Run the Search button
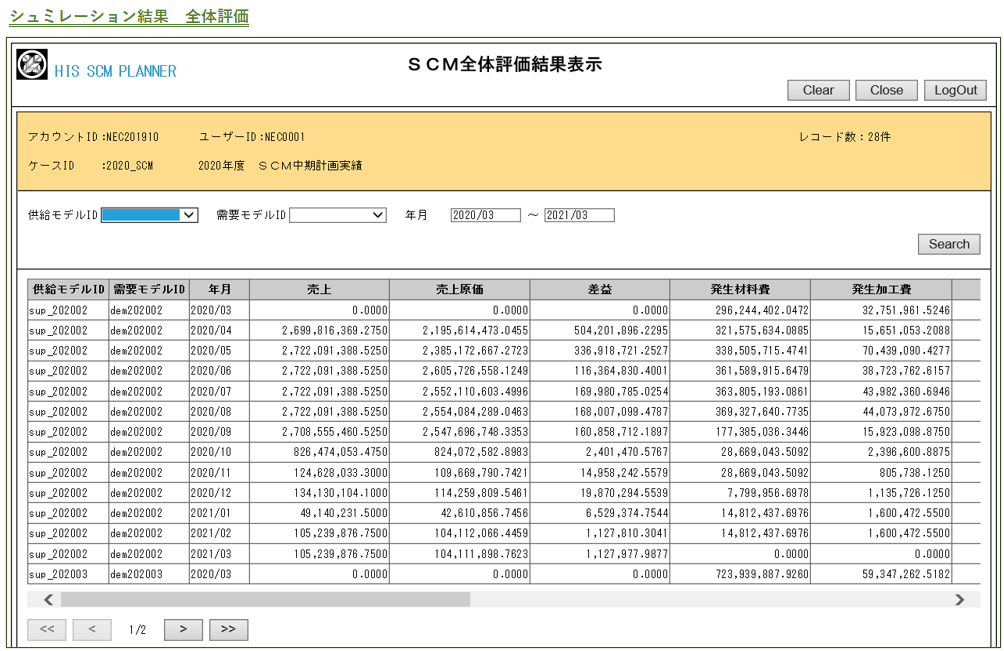 [x=948, y=244]
